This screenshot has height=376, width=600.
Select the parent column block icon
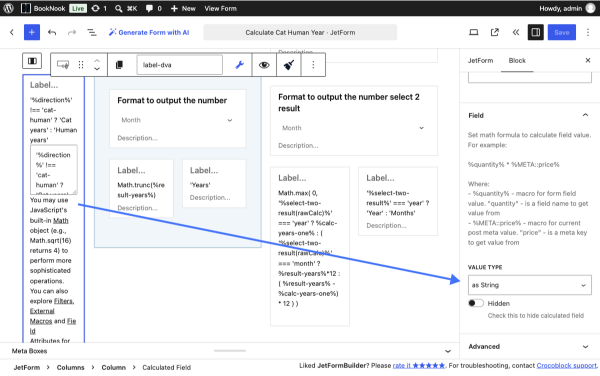point(32,61)
